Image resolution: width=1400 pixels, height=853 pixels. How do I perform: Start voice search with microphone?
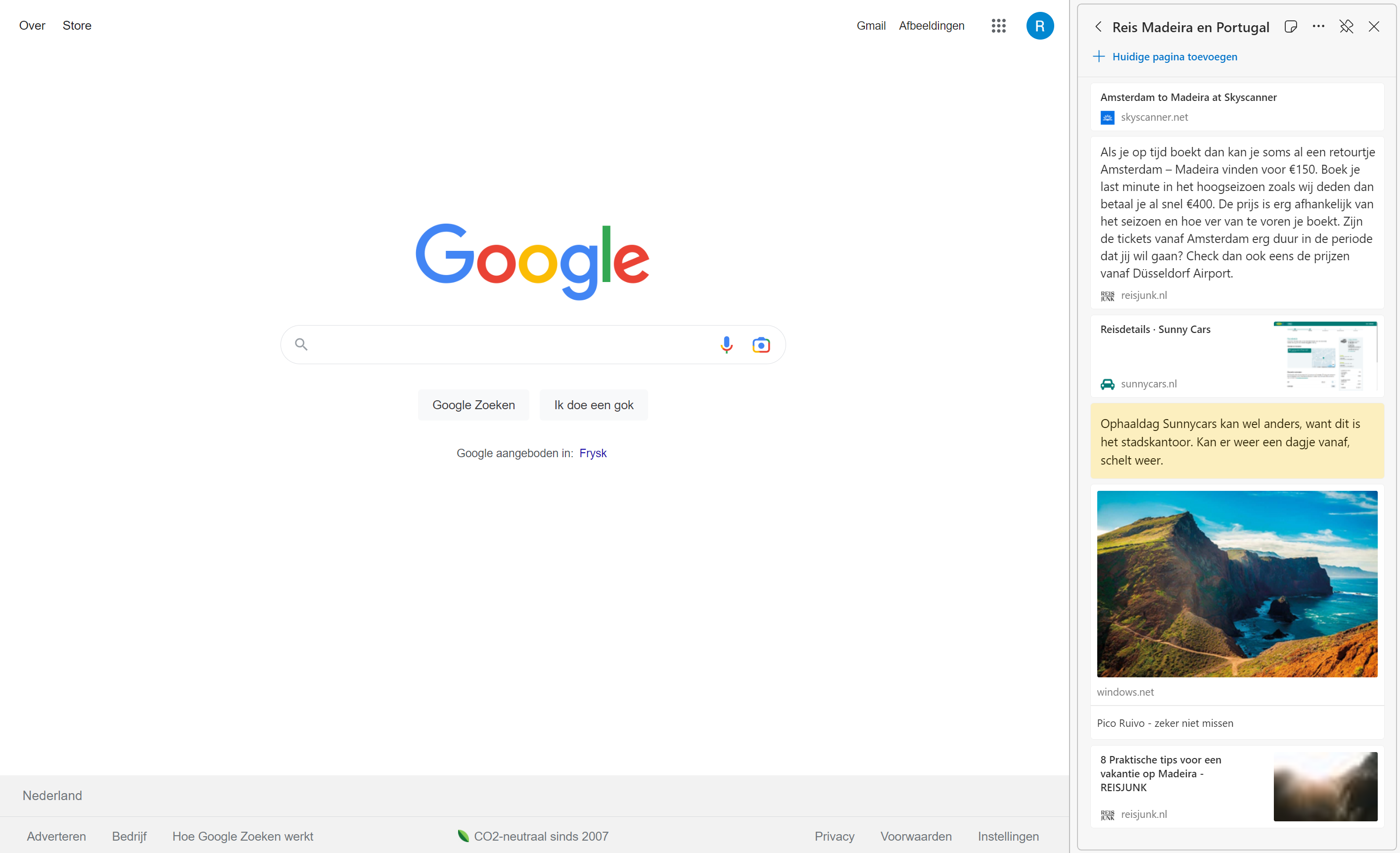pos(726,344)
